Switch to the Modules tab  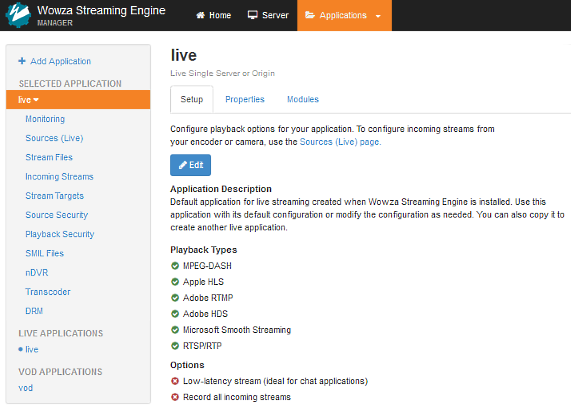[x=303, y=99]
